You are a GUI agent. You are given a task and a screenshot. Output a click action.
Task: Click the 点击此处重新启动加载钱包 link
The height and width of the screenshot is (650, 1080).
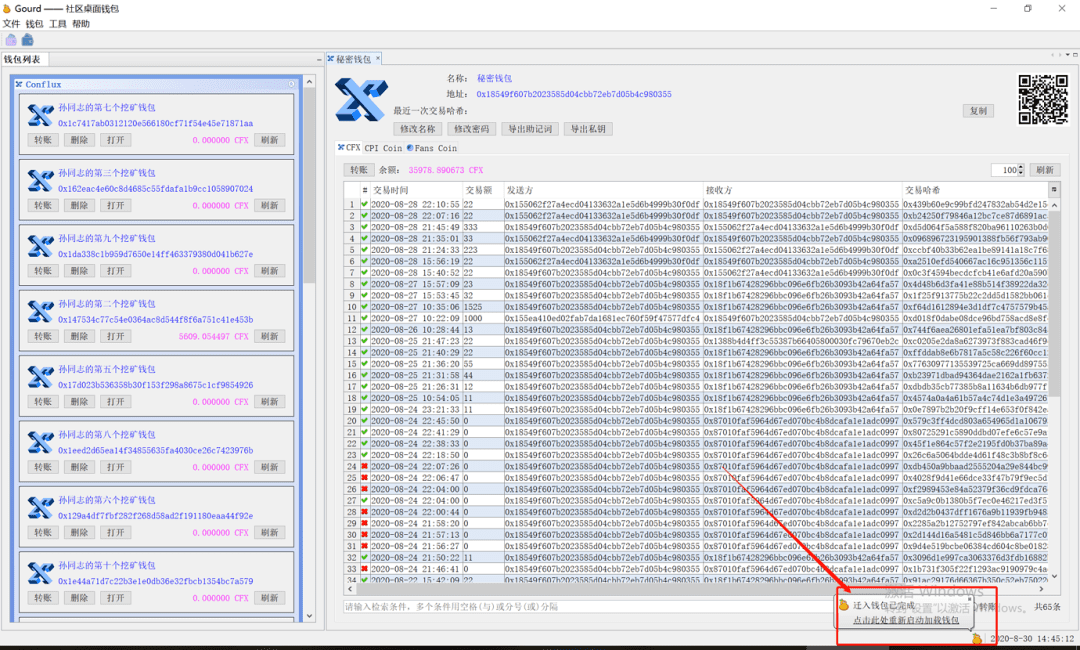tap(906, 620)
